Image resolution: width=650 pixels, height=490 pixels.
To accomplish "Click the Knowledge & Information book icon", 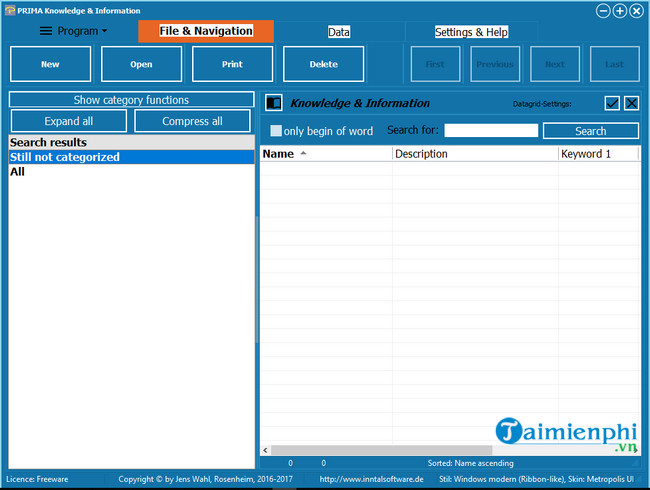I will pos(273,103).
